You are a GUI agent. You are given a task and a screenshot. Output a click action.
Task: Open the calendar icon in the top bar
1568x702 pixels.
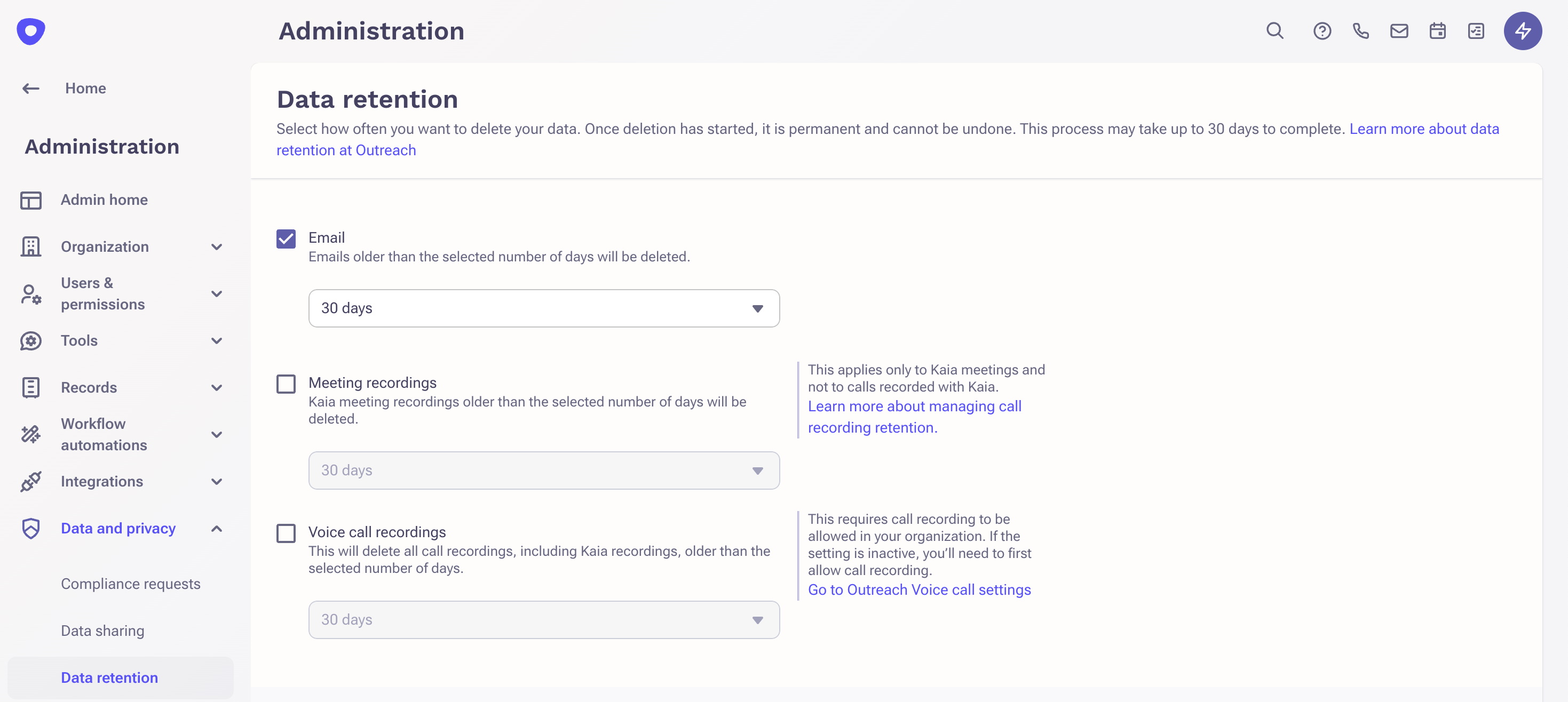[x=1438, y=30]
